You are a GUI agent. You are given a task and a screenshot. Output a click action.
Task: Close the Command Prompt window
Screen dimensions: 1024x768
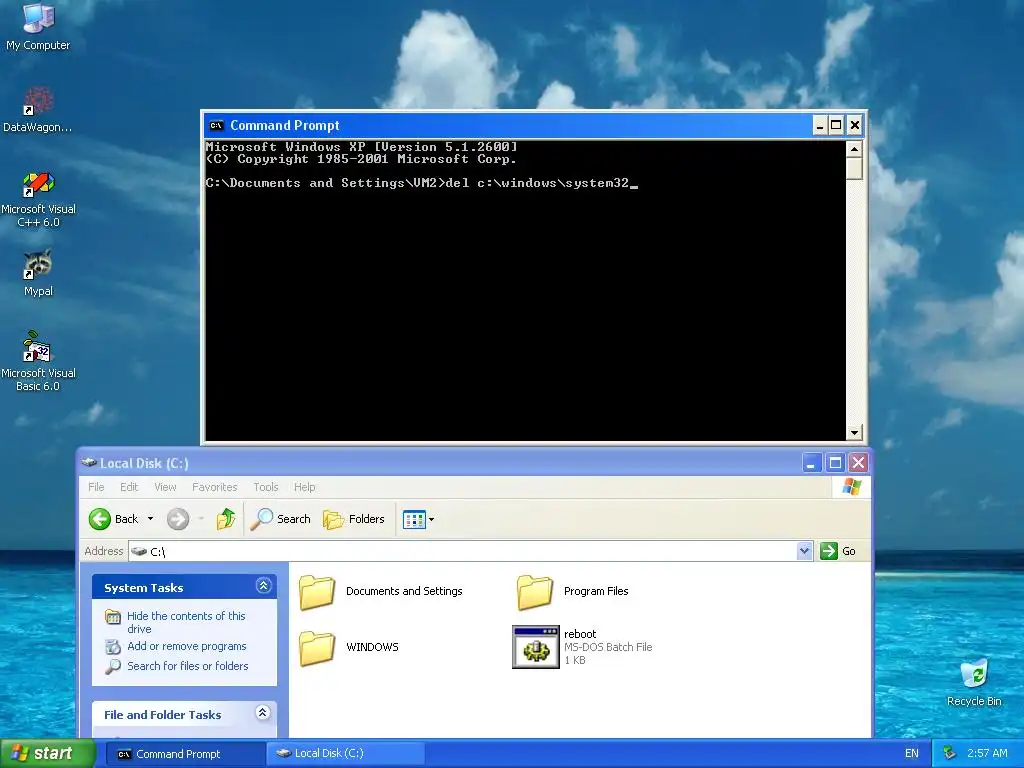click(x=854, y=125)
